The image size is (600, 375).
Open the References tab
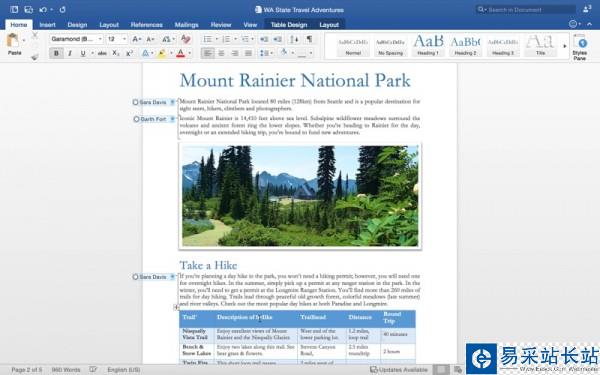[x=147, y=24]
